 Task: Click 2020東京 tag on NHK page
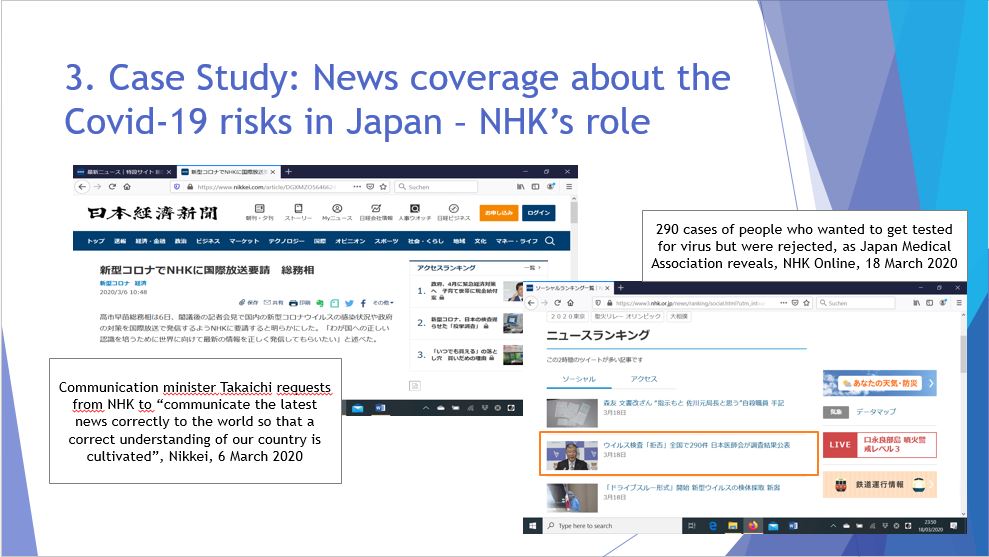[567, 316]
